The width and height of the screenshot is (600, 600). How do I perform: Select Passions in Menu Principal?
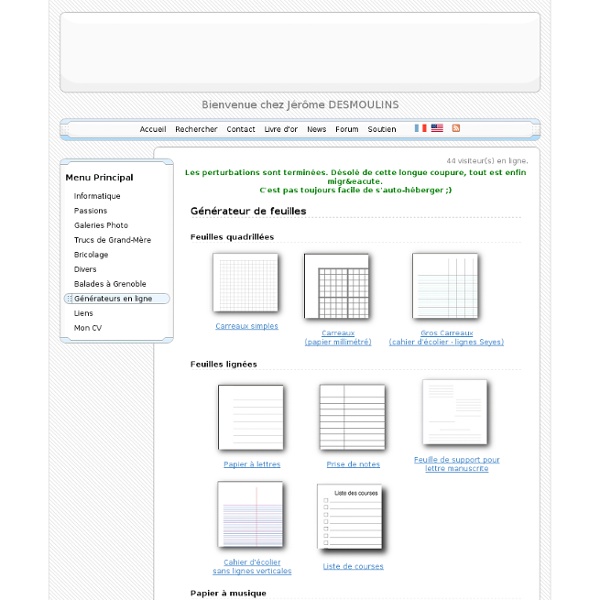pos(91,211)
